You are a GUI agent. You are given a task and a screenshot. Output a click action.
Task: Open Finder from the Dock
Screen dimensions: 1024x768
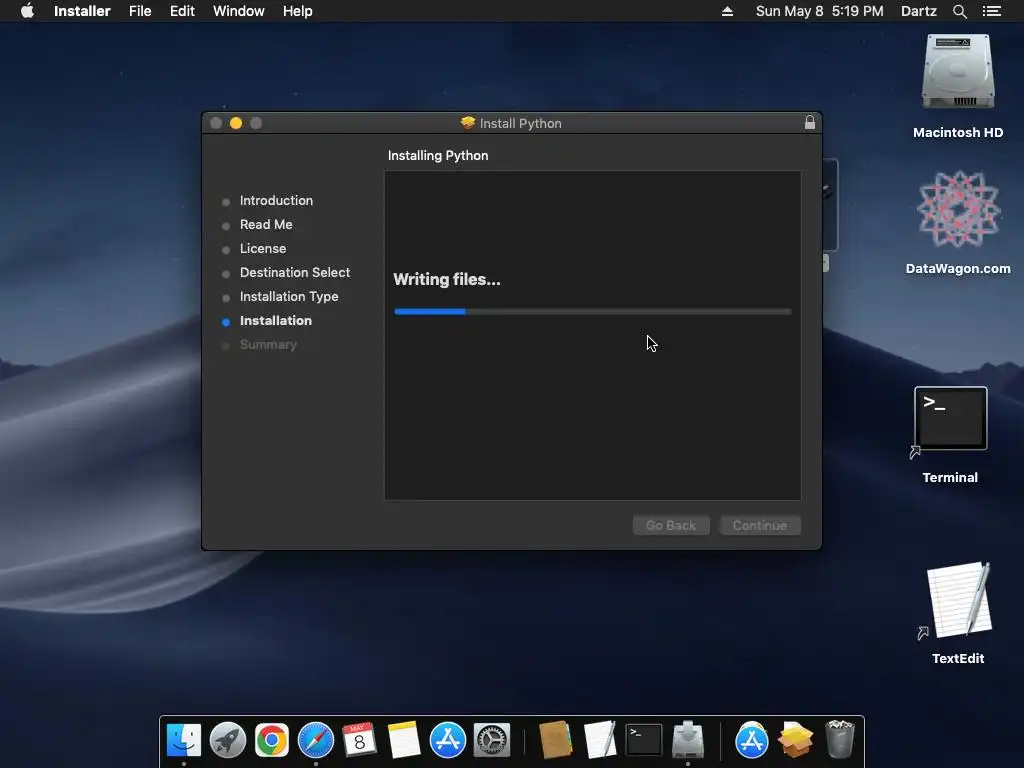pyautogui.click(x=184, y=740)
